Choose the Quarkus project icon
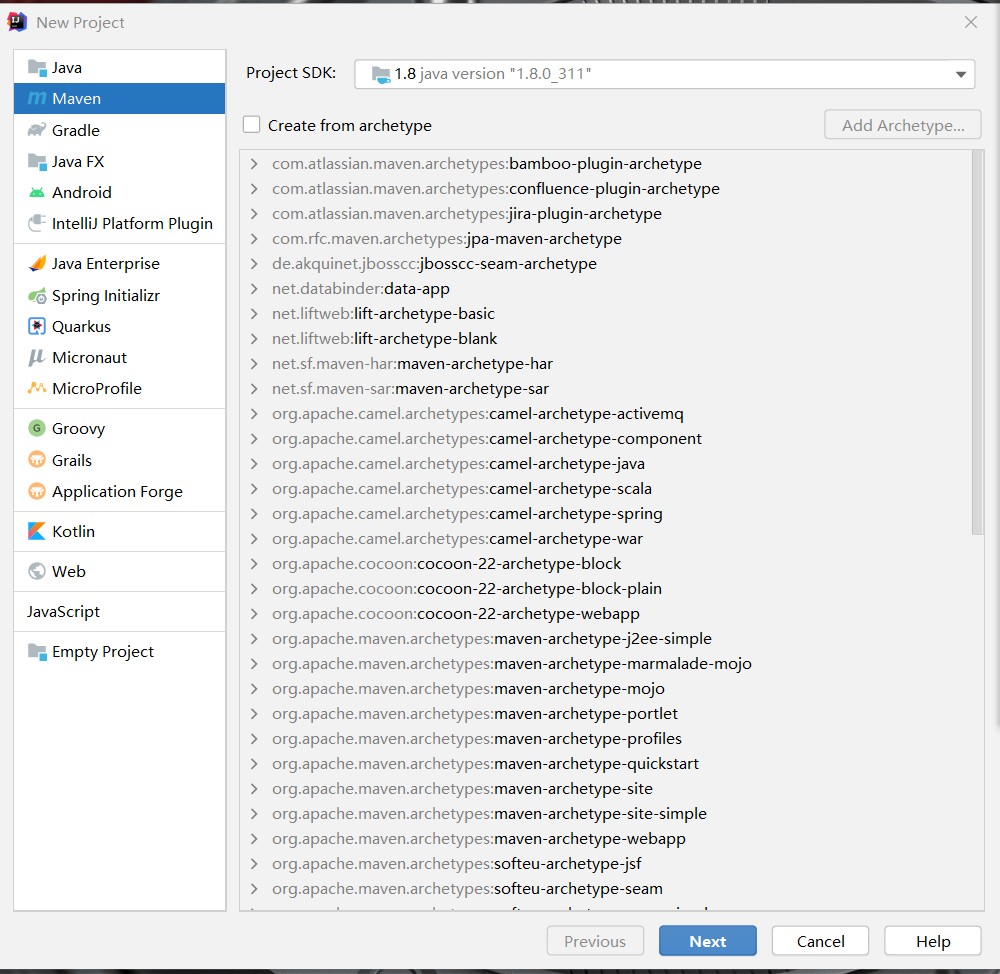Image resolution: width=1000 pixels, height=974 pixels. (x=37, y=327)
